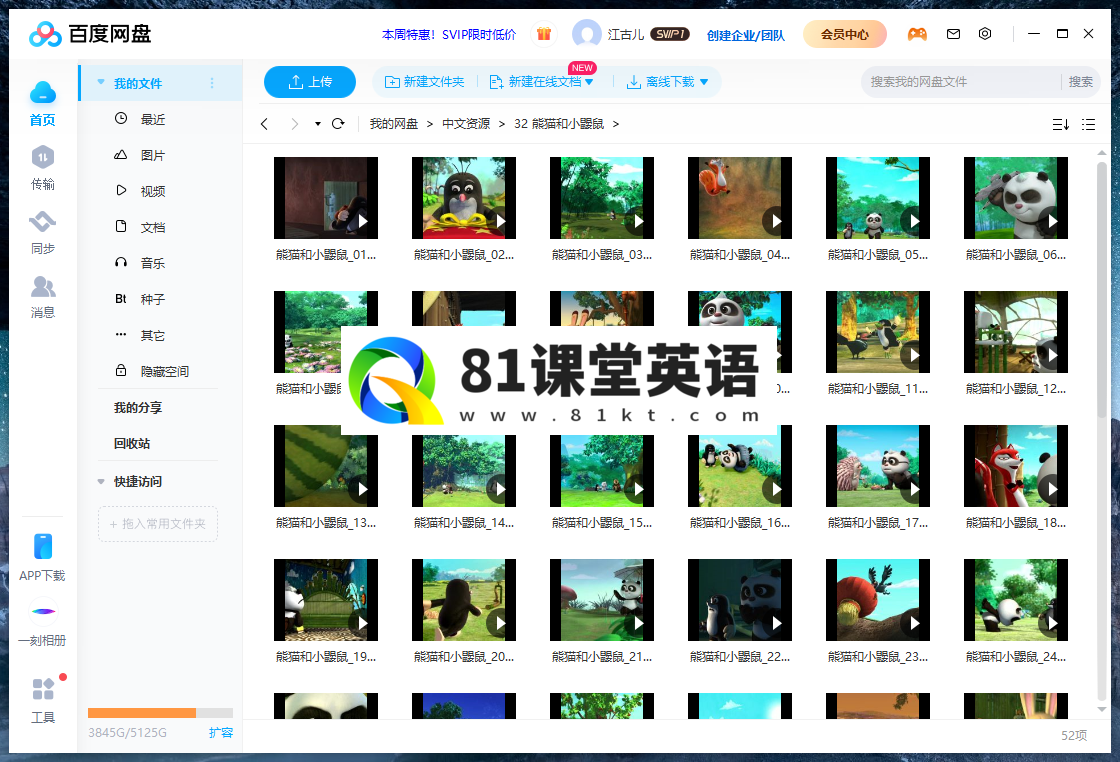Viewport: 1120px width, 762px height.
Task: Select video 熊猫和小鼹鼠_23 thumbnail
Action: (878, 600)
